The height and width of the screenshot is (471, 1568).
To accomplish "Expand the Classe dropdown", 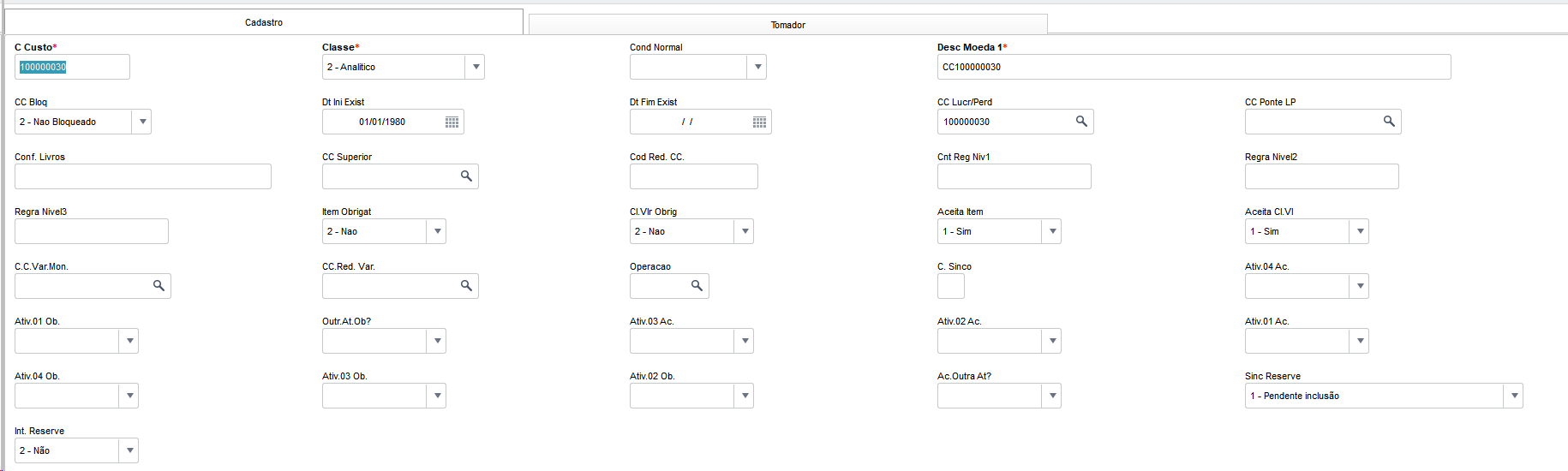I will (x=476, y=67).
